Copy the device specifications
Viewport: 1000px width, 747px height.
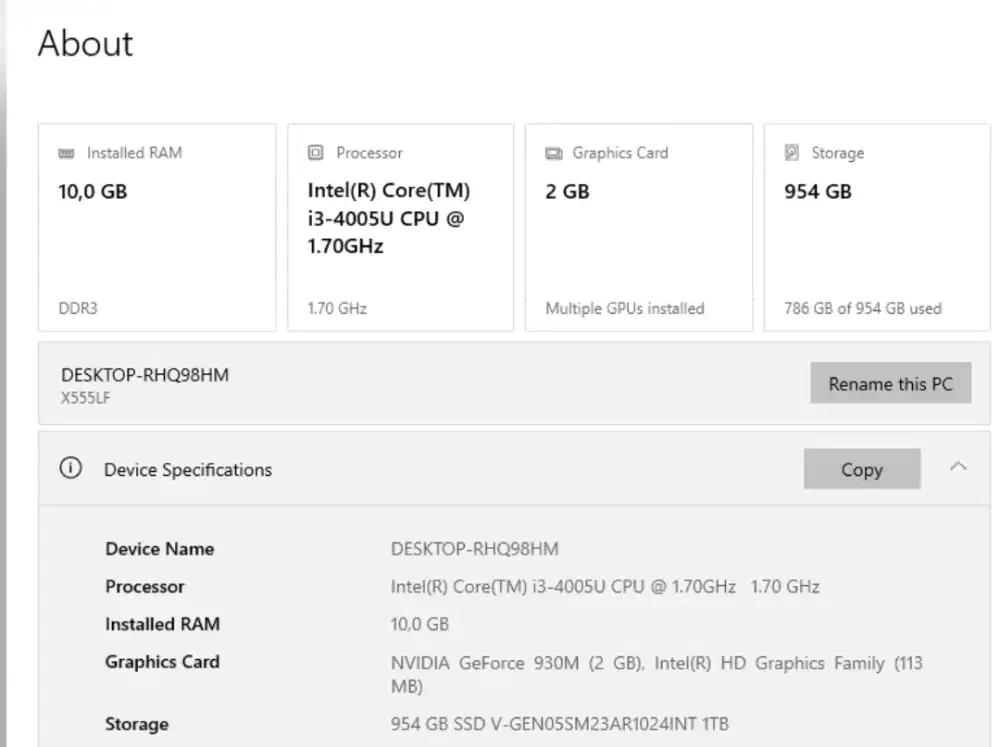coord(862,469)
